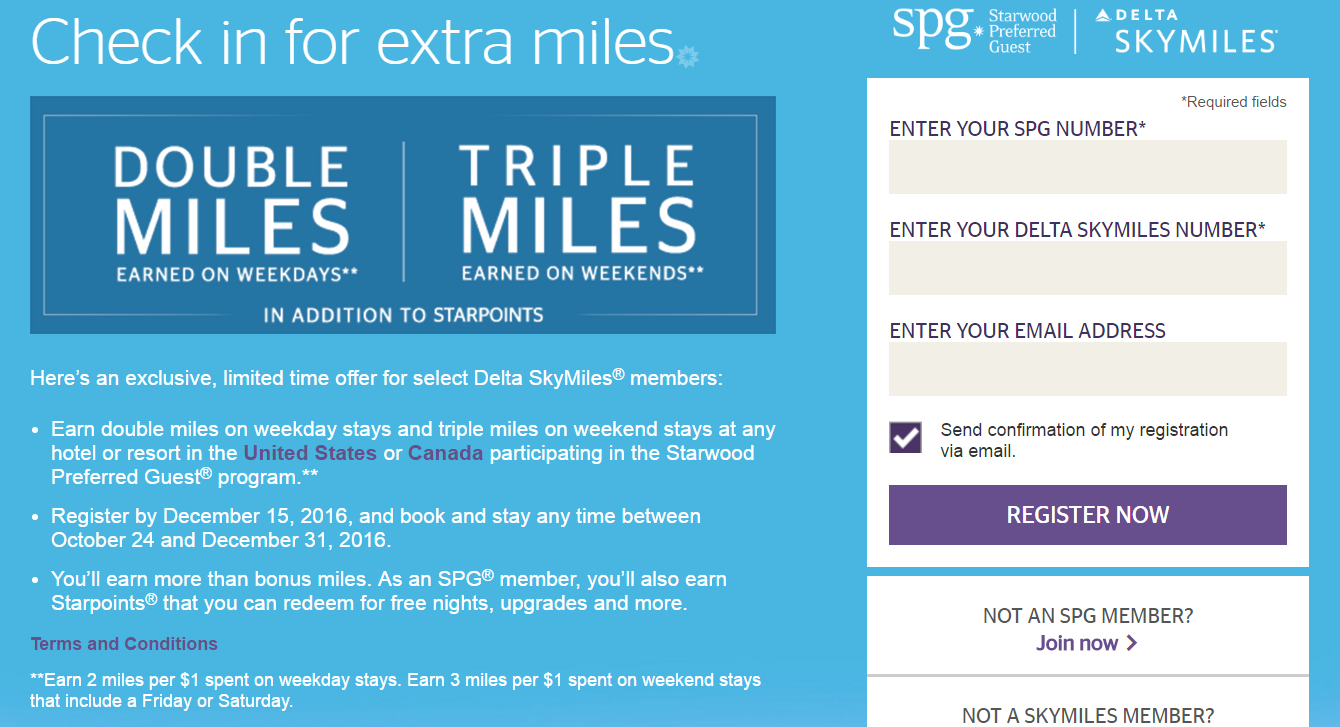The width and height of the screenshot is (1340, 727).
Task: Click the Not an SPG Member heading
Action: [1087, 616]
